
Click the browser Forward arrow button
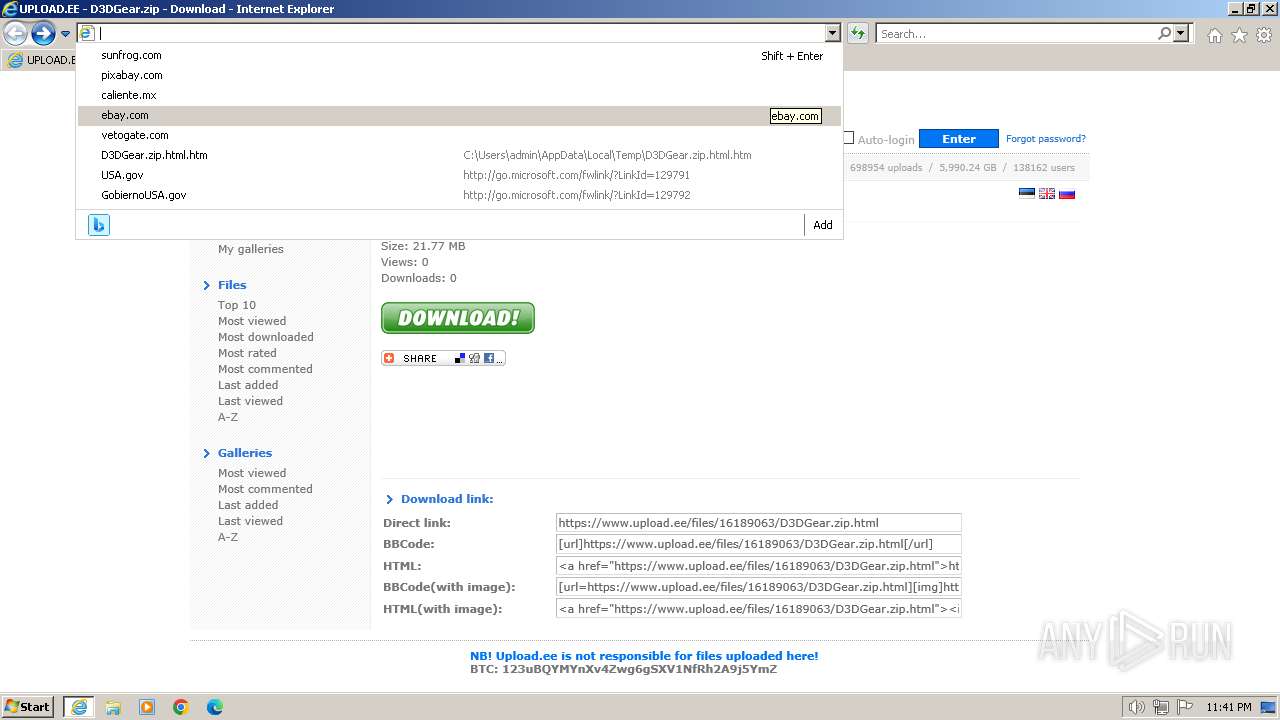click(x=43, y=34)
